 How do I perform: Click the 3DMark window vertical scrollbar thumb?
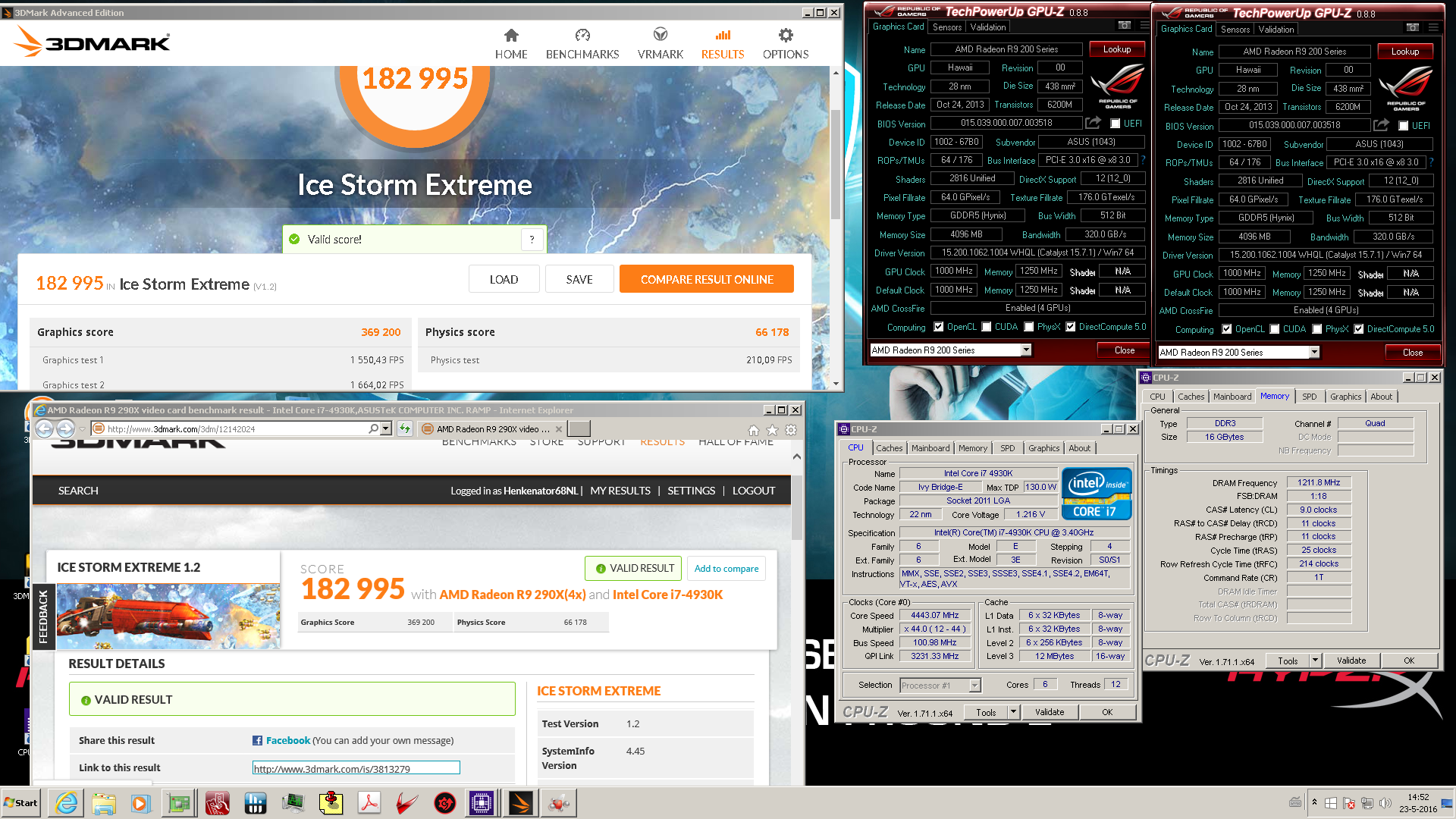(836, 163)
